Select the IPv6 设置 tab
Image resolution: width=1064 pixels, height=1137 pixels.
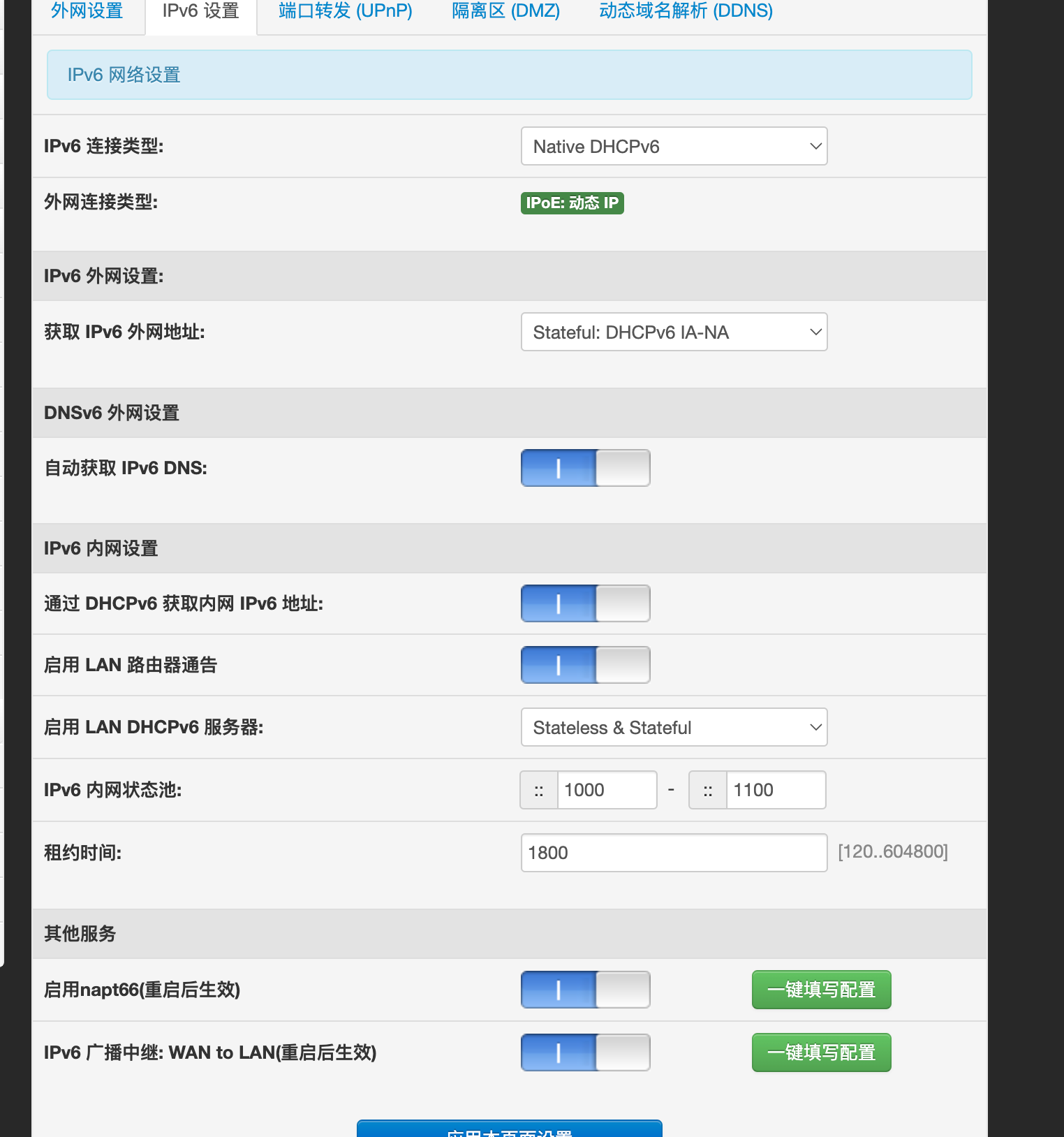pyautogui.click(x=200, y=11)
